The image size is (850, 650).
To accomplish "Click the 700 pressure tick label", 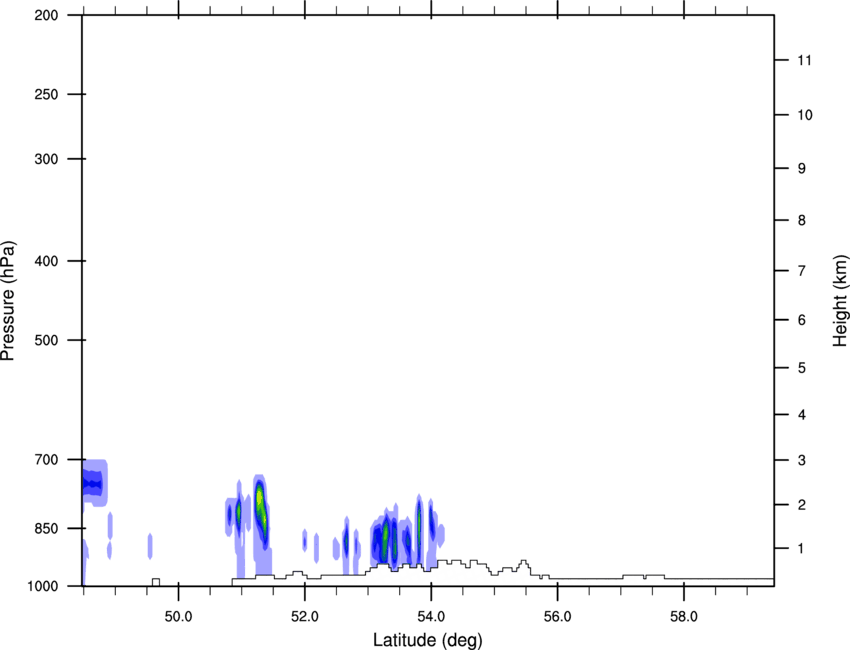I will (x=46, y=460).
